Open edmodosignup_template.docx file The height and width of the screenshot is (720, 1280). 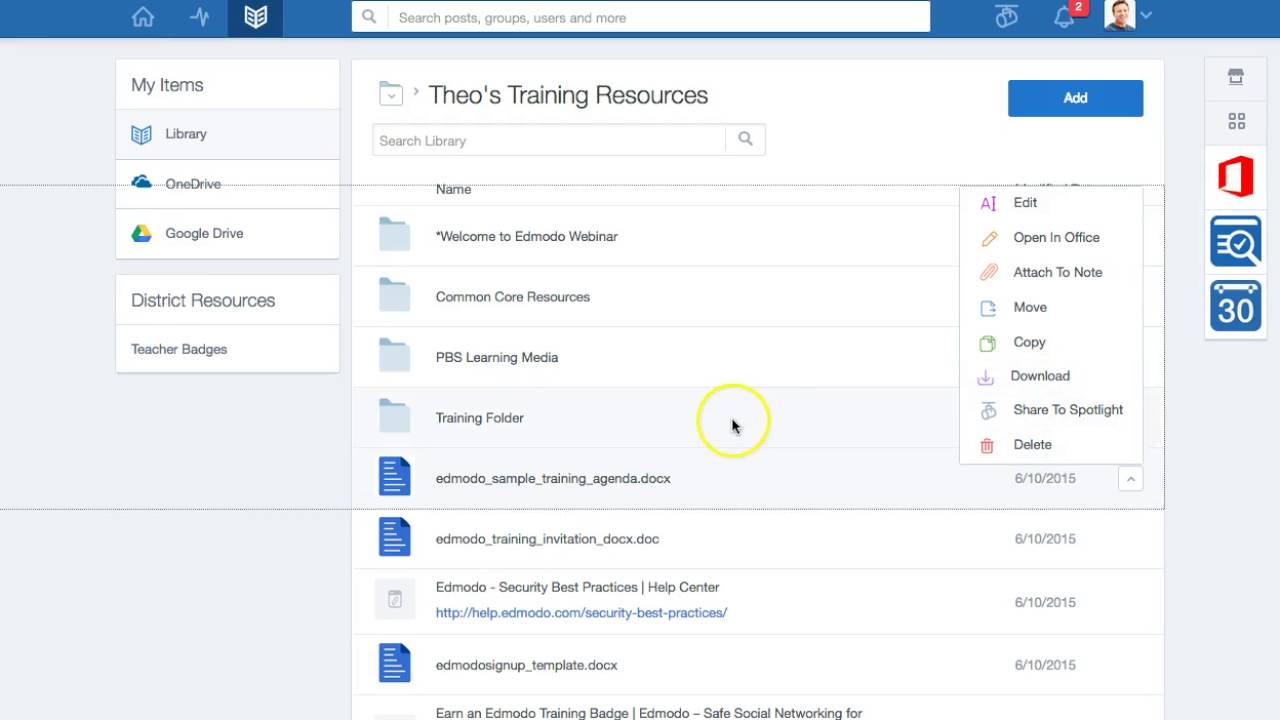[527, 665]
